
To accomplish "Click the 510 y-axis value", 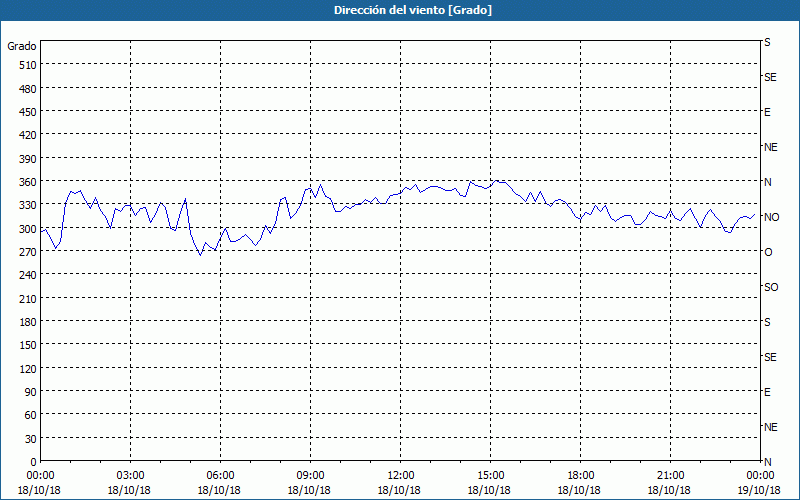I will click(x=28, y=65).
